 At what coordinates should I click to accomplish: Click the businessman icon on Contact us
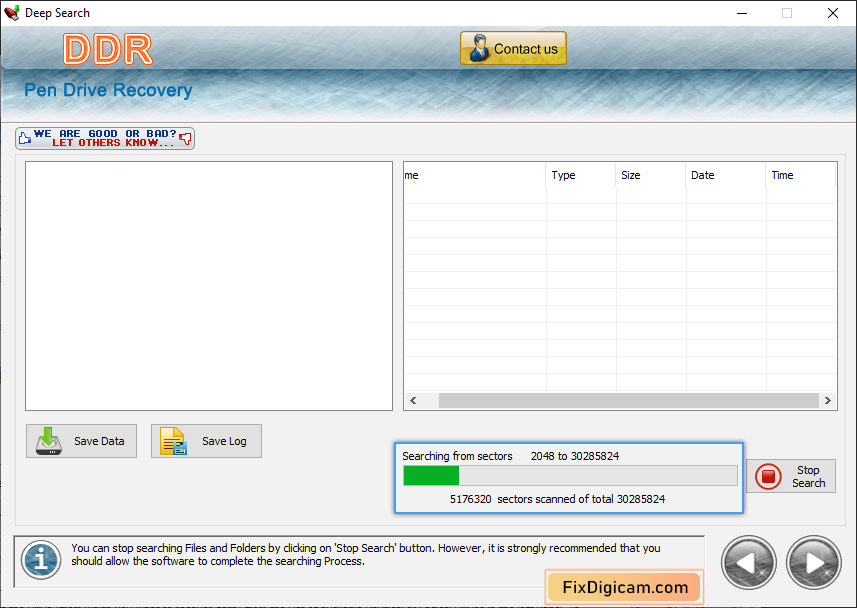(479, 48)
